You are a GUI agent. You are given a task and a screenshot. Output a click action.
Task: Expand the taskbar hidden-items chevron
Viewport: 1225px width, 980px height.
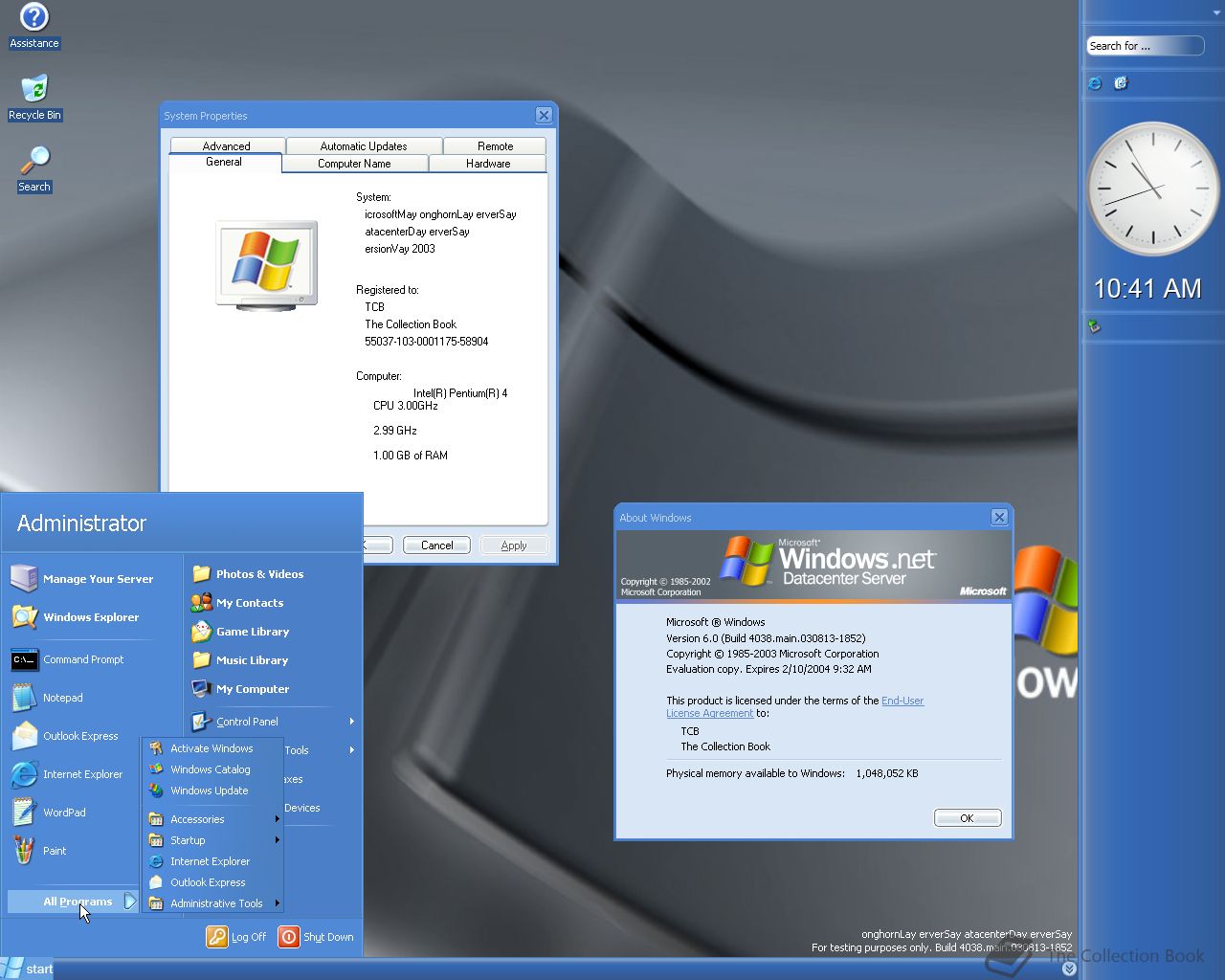pos(1069,969)
